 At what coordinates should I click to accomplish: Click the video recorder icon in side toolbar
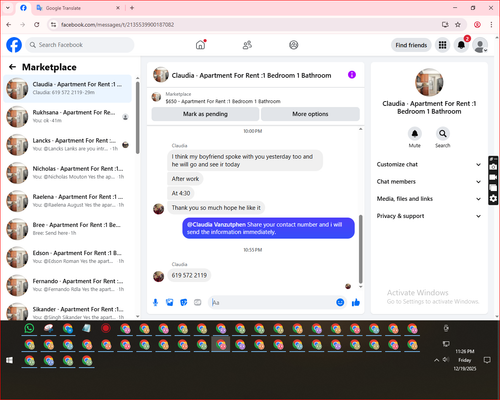point(493,177)
